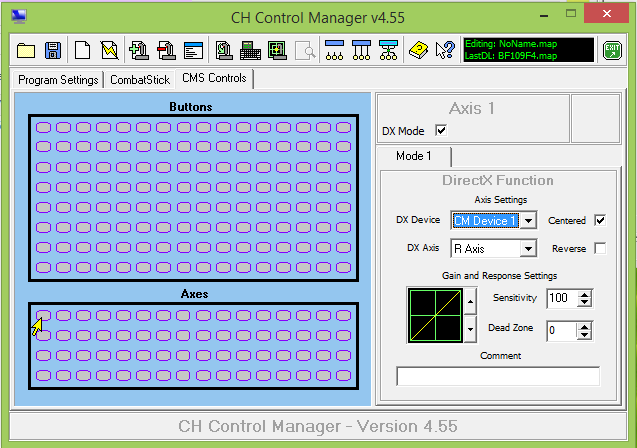Select the bottom-left axis in the Axes grid

coord(43,375)
